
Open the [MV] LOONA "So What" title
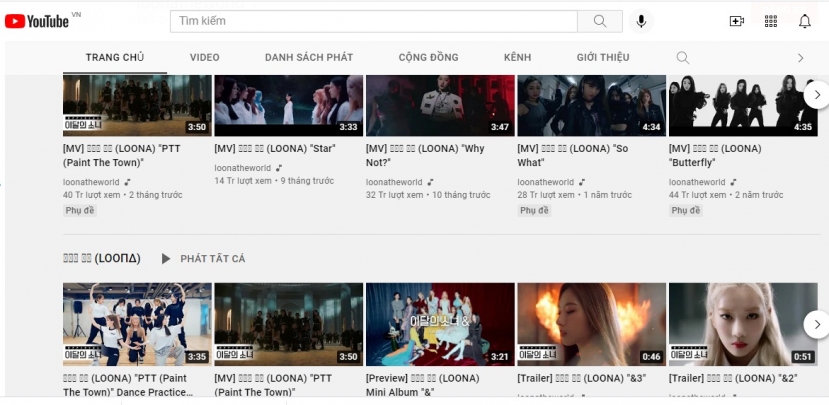pos(573,155)
